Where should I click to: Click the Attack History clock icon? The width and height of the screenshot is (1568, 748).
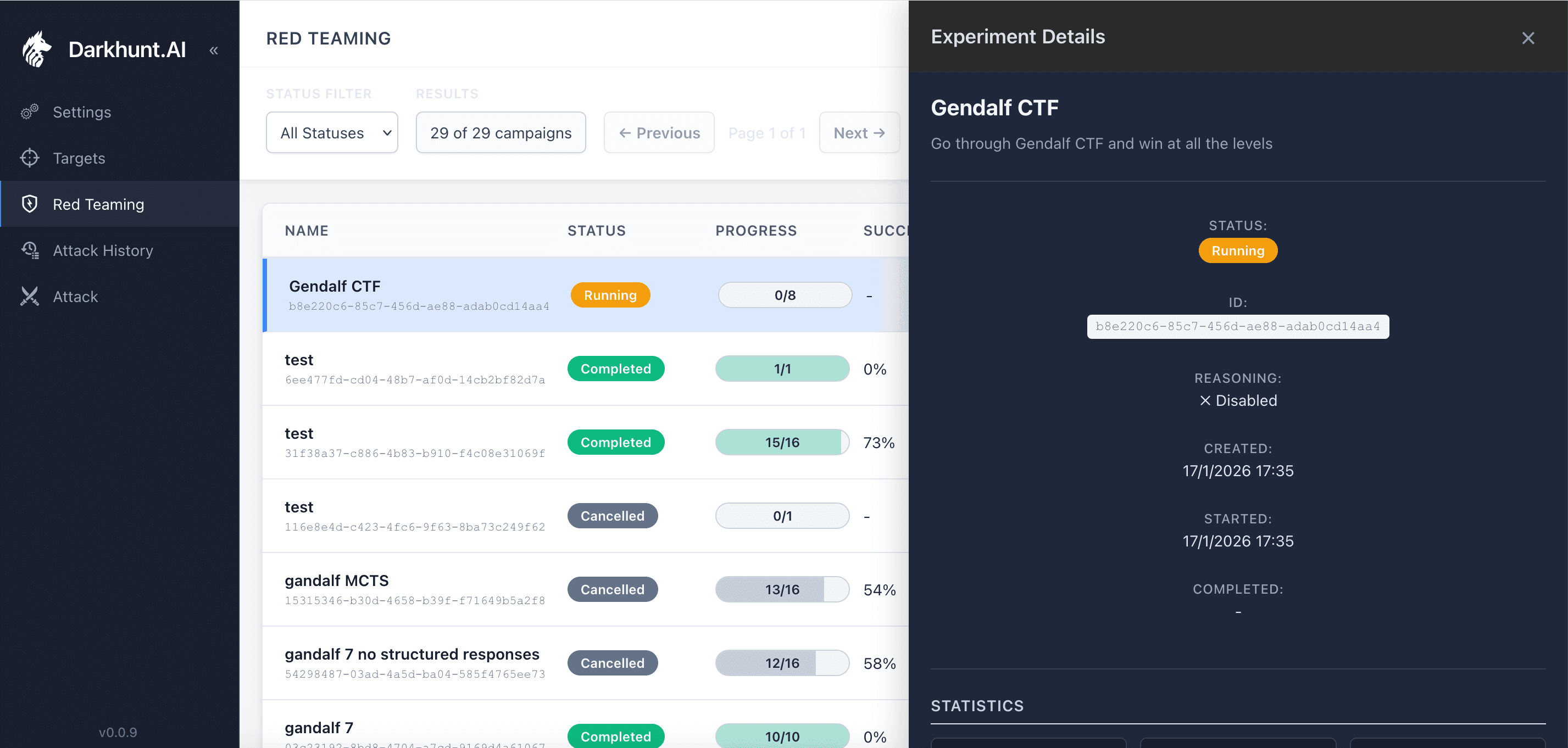(29, 250)
